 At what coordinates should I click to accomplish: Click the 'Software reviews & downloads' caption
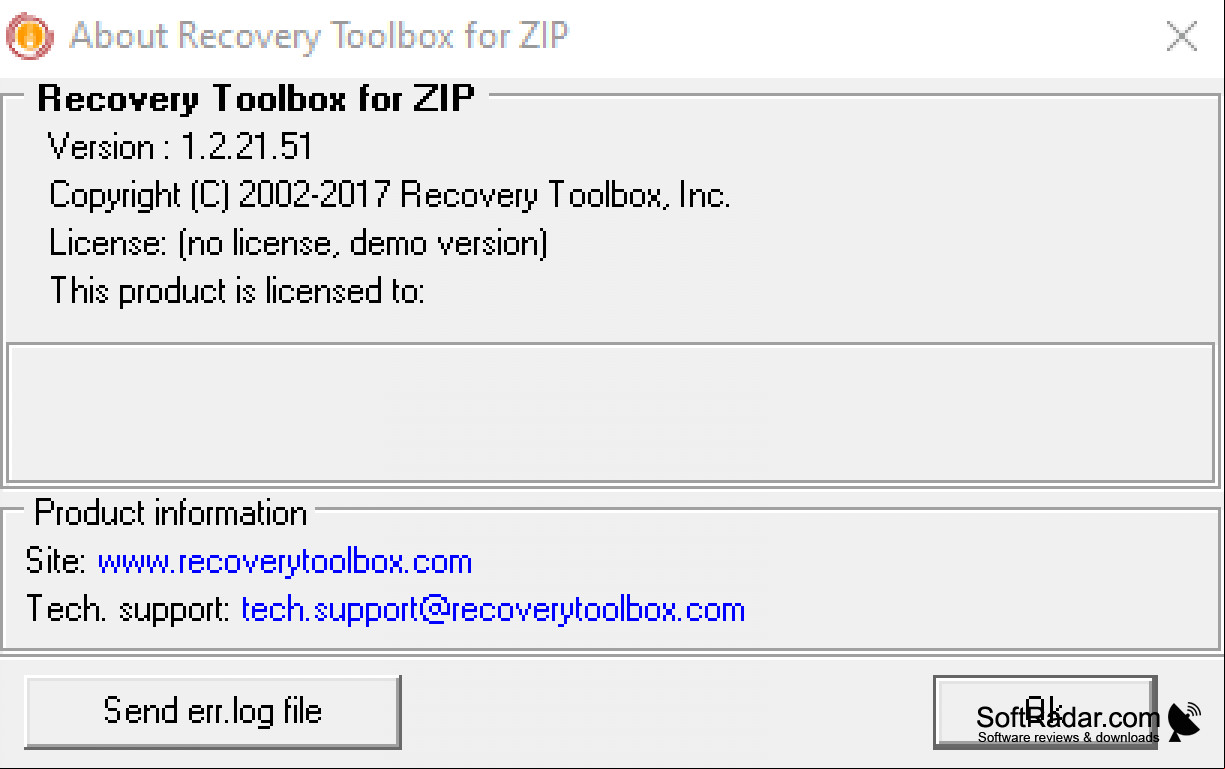pos(1068,738)
